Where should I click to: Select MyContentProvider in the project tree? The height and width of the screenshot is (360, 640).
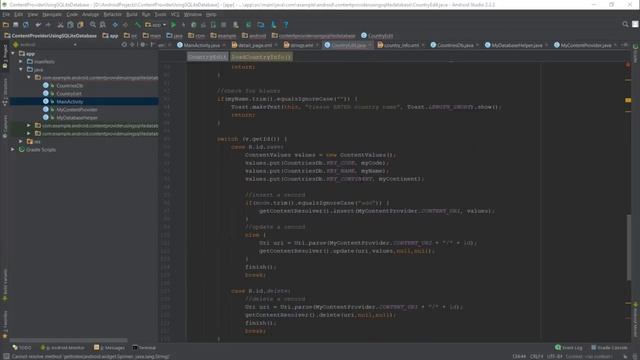(77, 109)
